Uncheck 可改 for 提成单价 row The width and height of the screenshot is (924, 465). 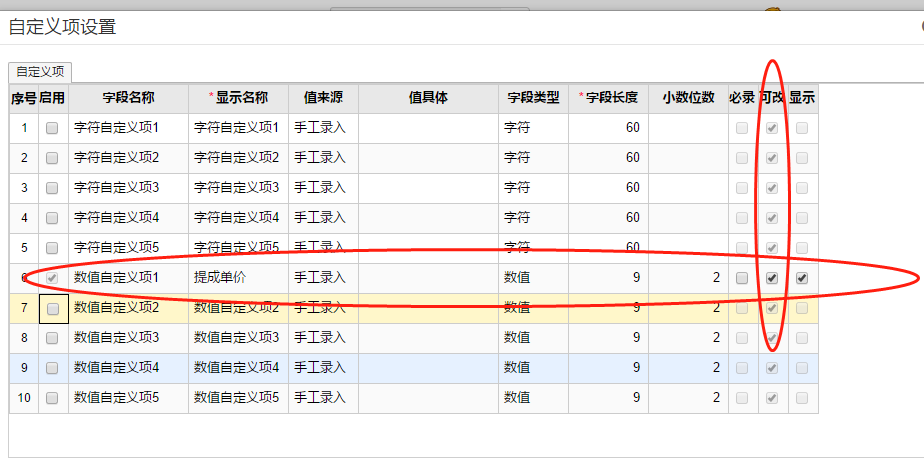pos(772,278)
